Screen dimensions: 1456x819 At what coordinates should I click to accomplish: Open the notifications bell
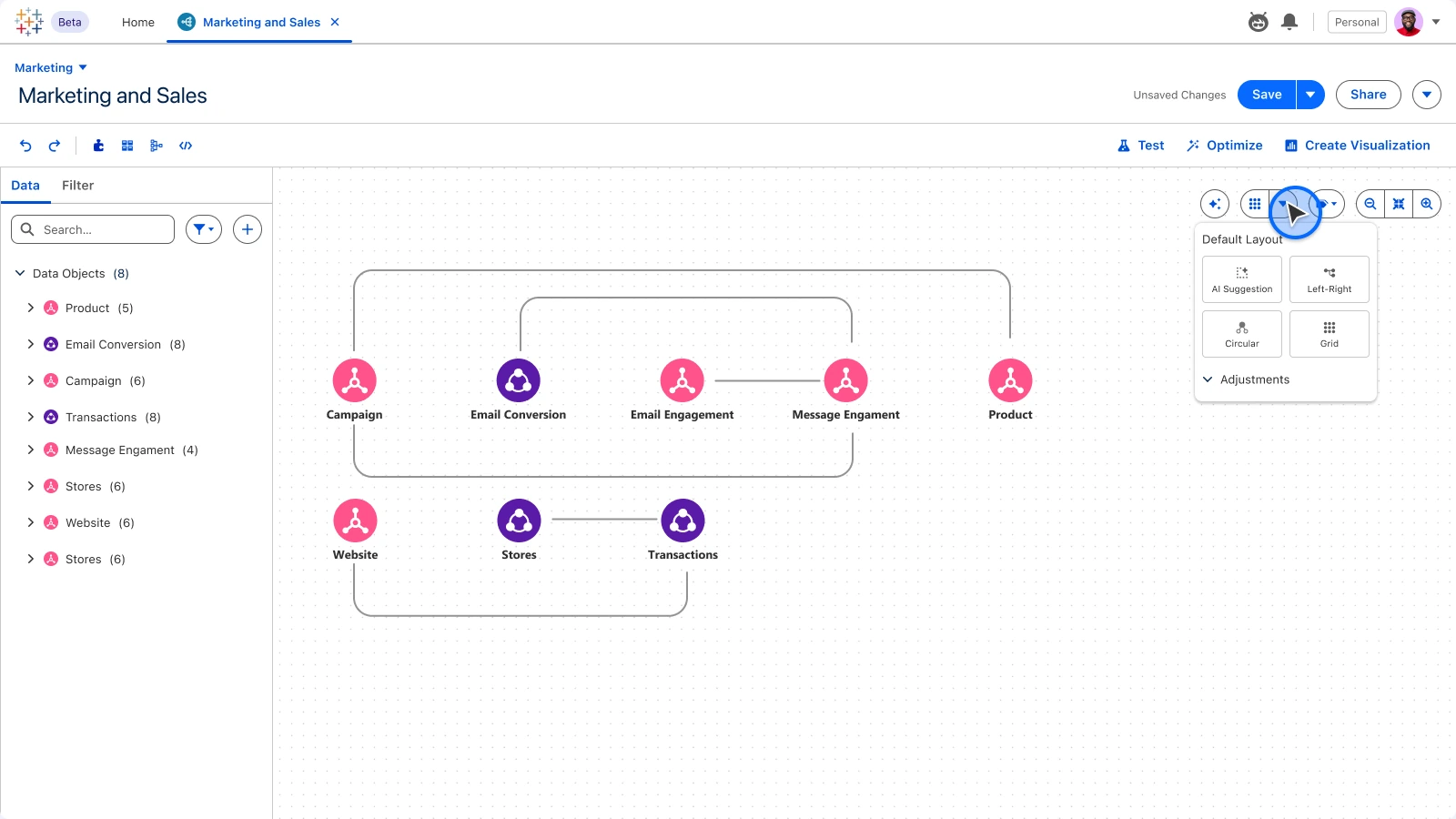point(1289,22)
